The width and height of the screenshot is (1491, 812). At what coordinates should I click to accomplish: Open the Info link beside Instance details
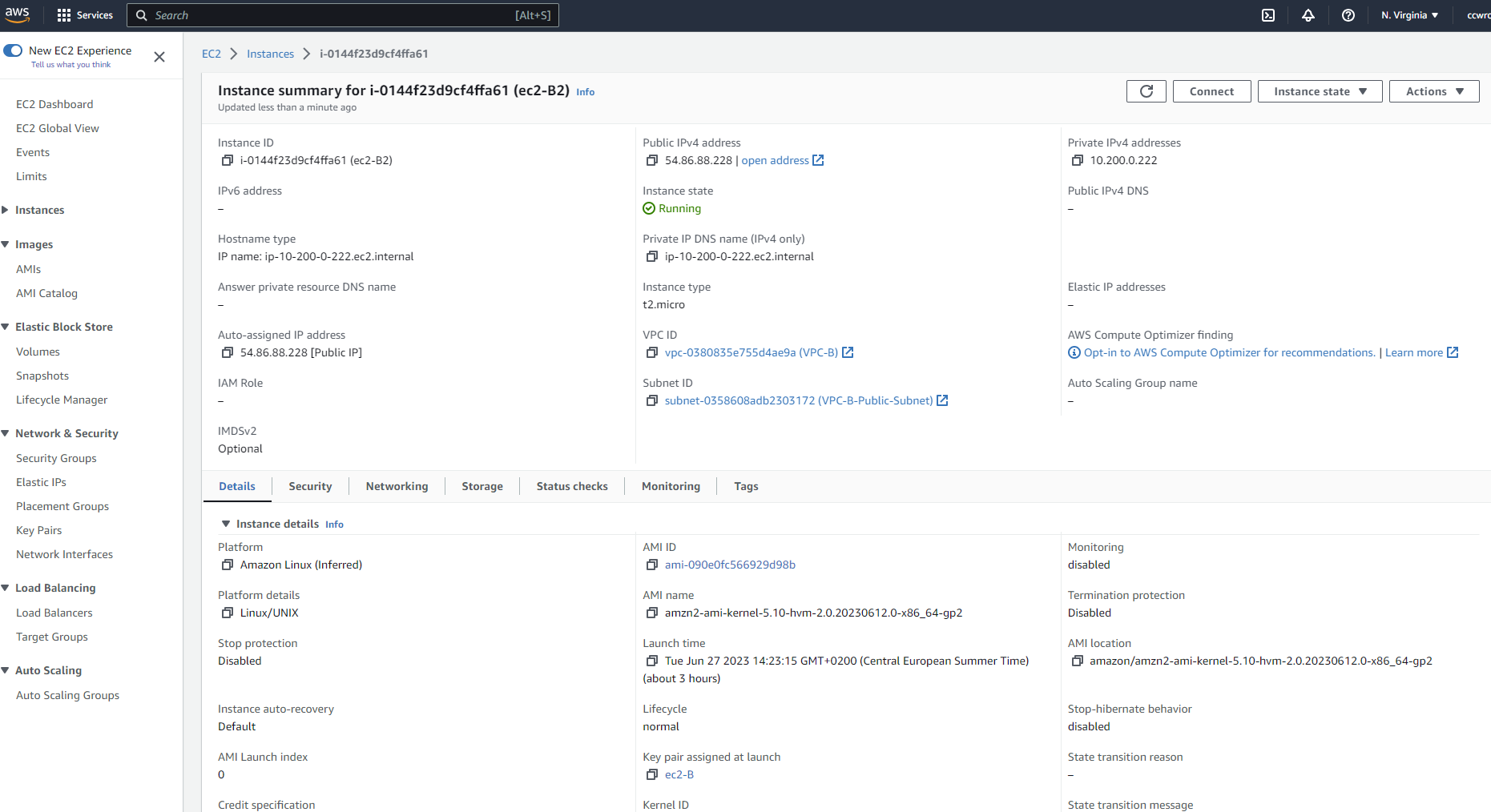tap(334, 525)
